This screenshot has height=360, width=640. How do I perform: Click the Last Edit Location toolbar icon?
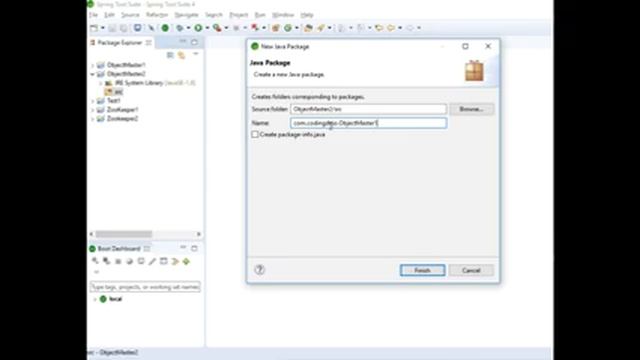379,28
